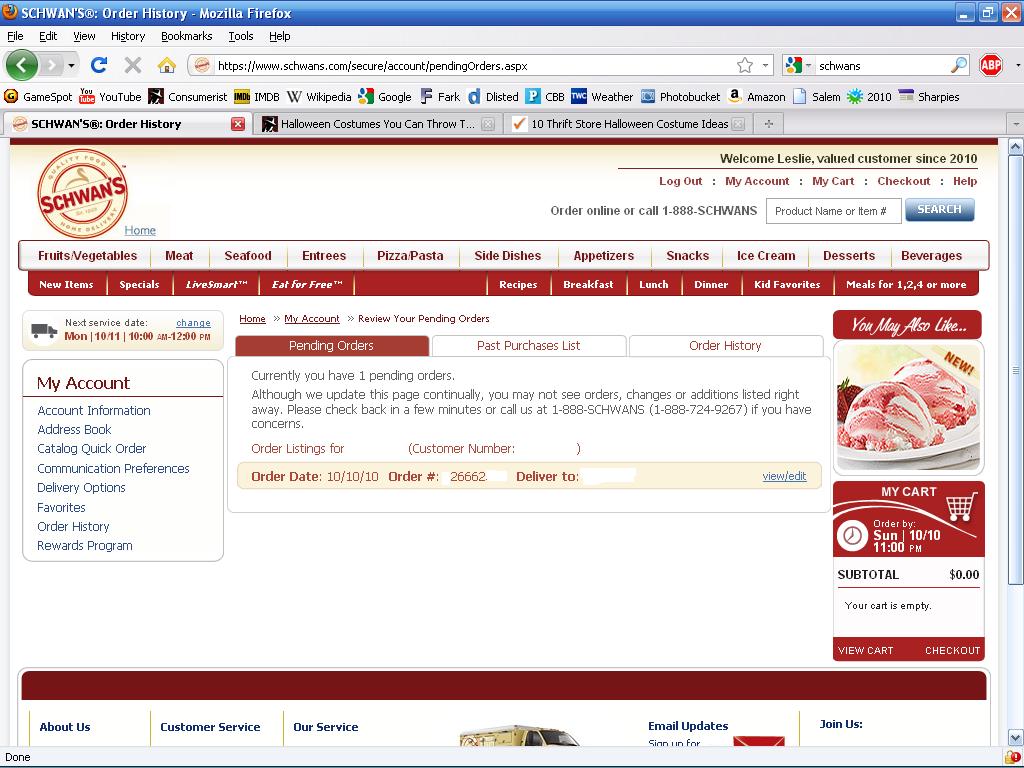
Task: Click the shopping cart icon in My Cart
Action: point(961,505)
